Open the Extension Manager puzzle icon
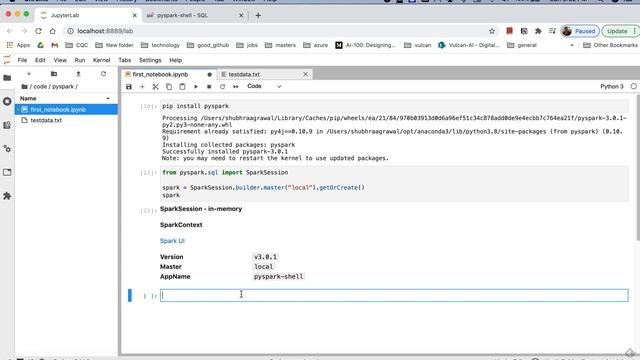 click(x=7, y=196)
